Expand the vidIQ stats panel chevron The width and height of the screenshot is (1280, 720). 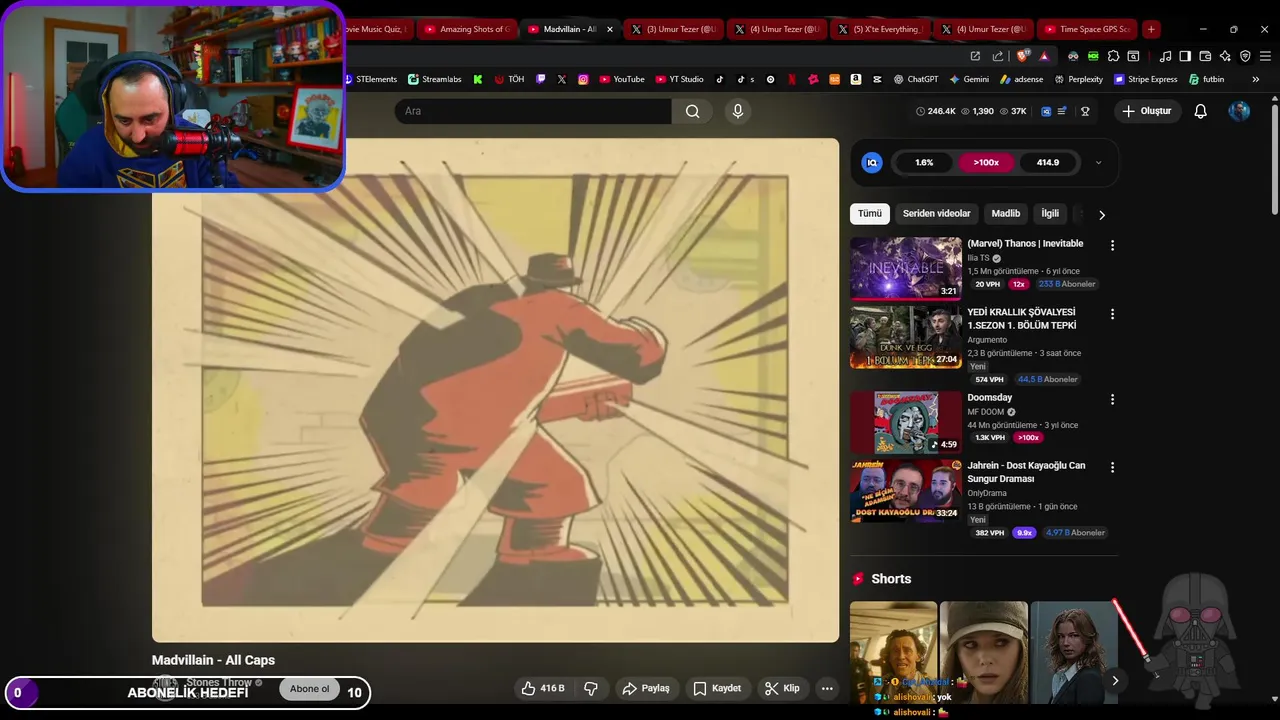(1098, 162)
